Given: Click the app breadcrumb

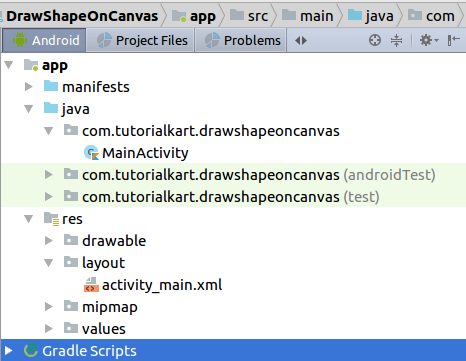Looking at the screenshot, I should pyautogui.click(x=194, y=16).
